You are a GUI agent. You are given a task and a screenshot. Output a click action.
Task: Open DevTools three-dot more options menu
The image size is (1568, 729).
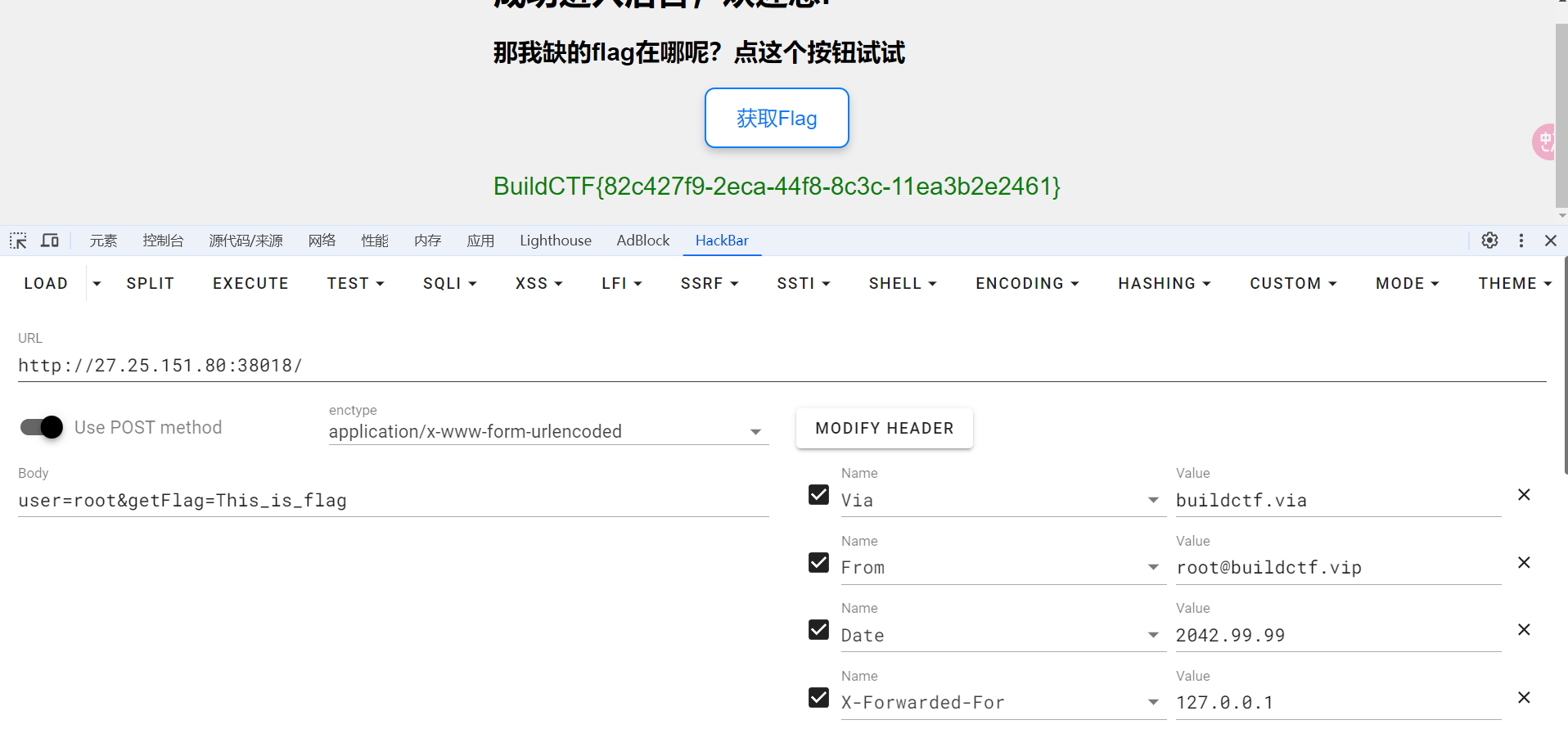[x=1521, y=241]
